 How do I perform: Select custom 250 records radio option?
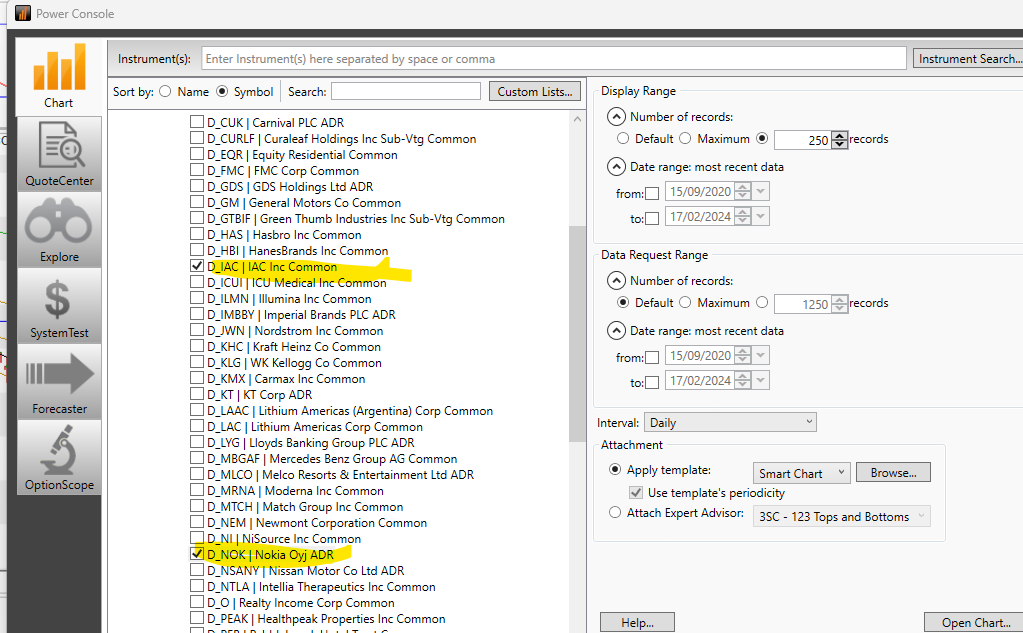pyautogui.click(x=761, y=138)
